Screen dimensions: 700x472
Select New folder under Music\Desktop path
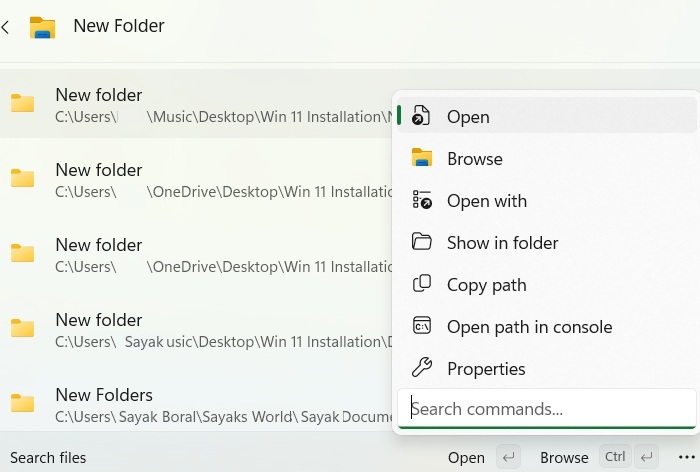point(196,104)
